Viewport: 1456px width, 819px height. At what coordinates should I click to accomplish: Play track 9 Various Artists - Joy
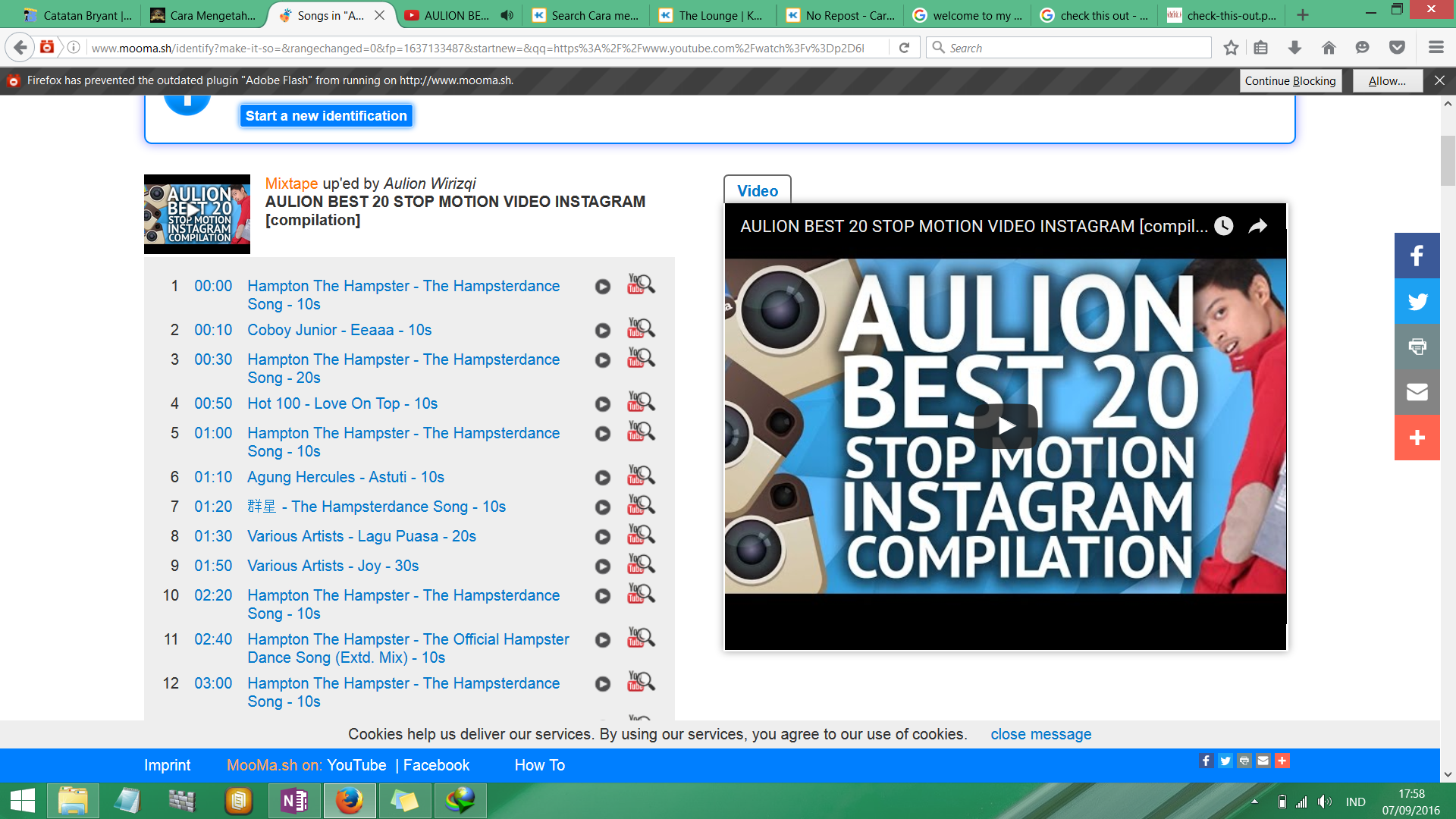603,566
